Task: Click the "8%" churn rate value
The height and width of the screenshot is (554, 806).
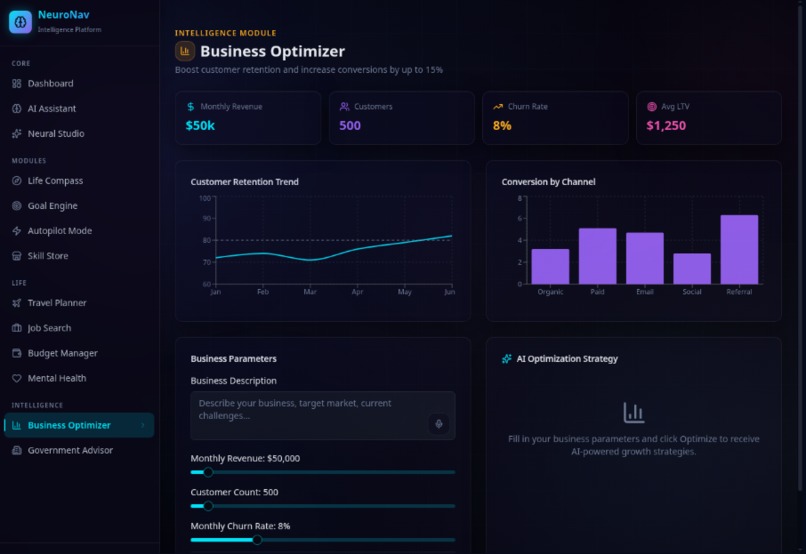Action: 502,125
